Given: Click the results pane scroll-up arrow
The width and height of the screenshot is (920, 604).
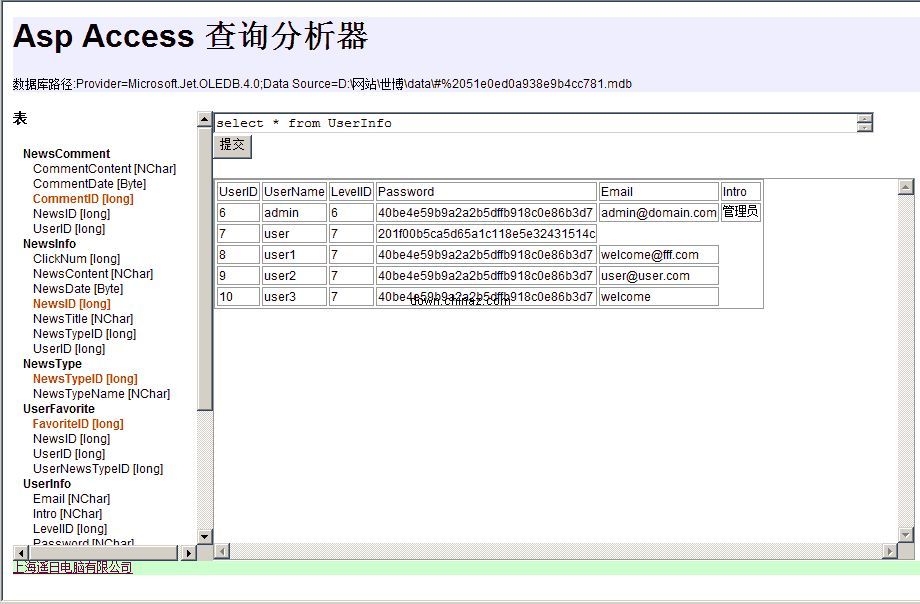Looking at the screenshot, I should (906, 187).
